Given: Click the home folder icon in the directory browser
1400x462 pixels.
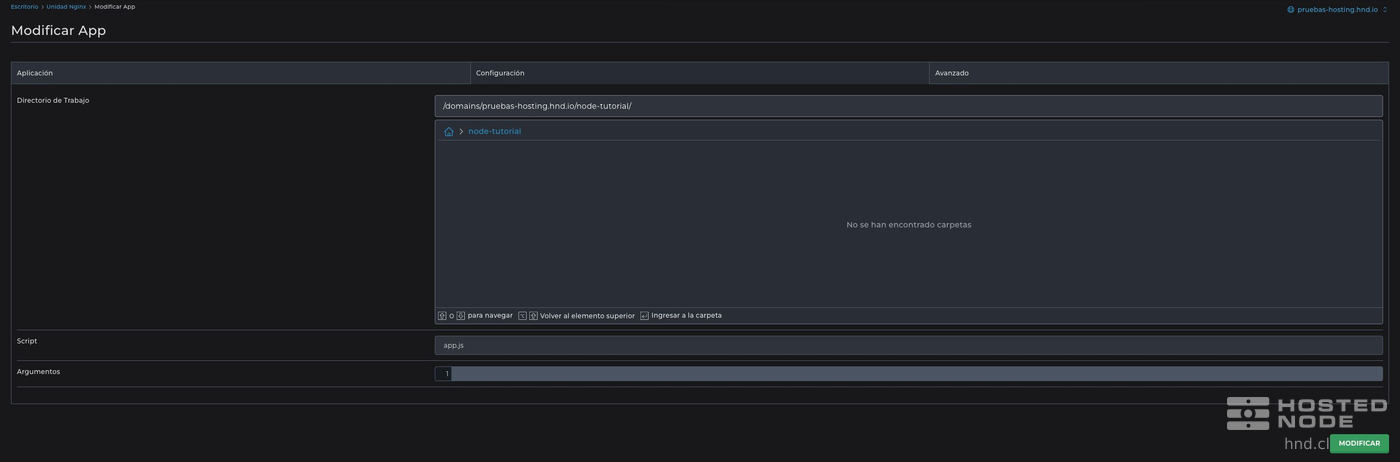Looking at the screenshot, I should point(449,131).
